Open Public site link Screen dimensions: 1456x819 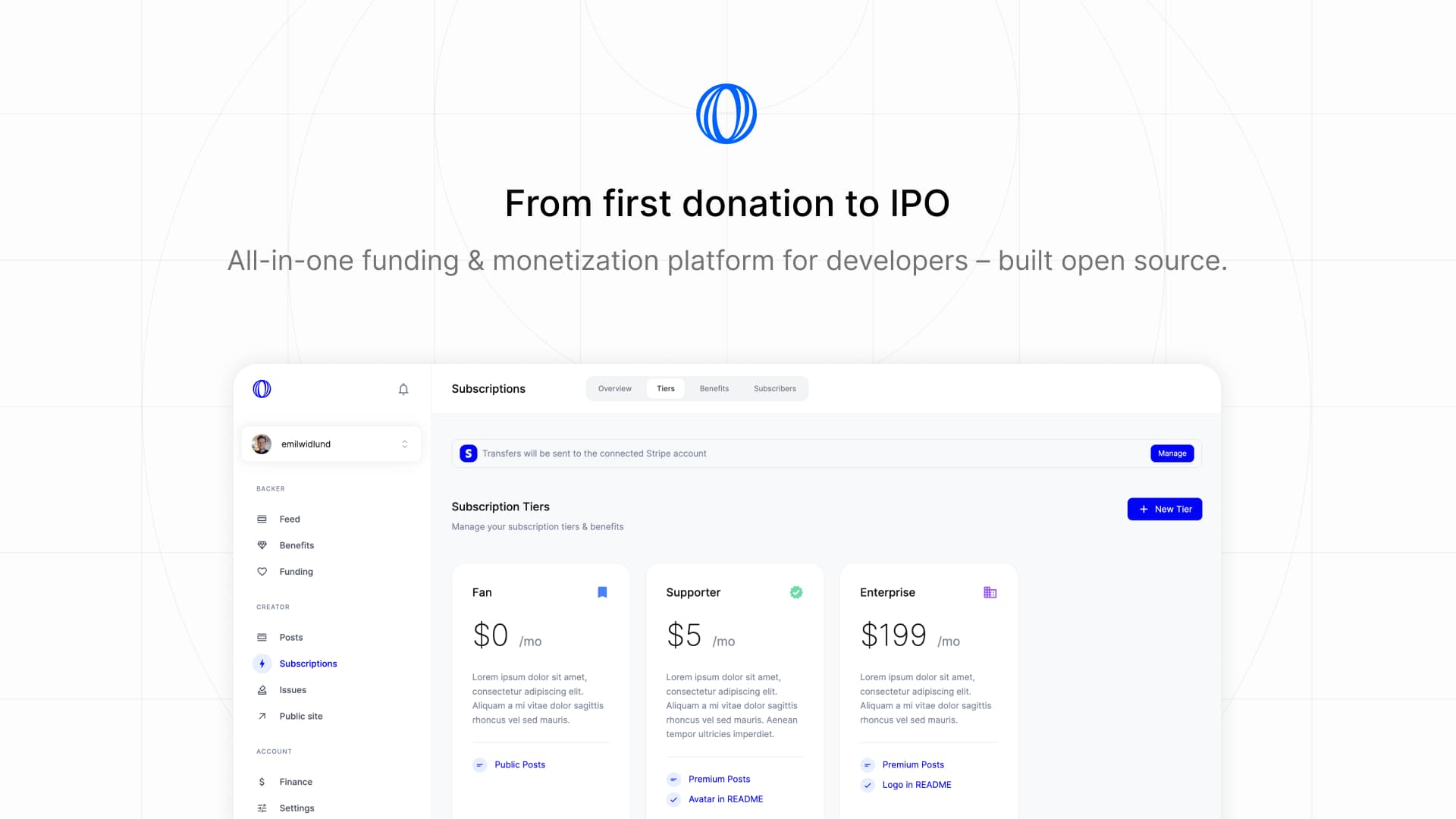pos(301,716)
